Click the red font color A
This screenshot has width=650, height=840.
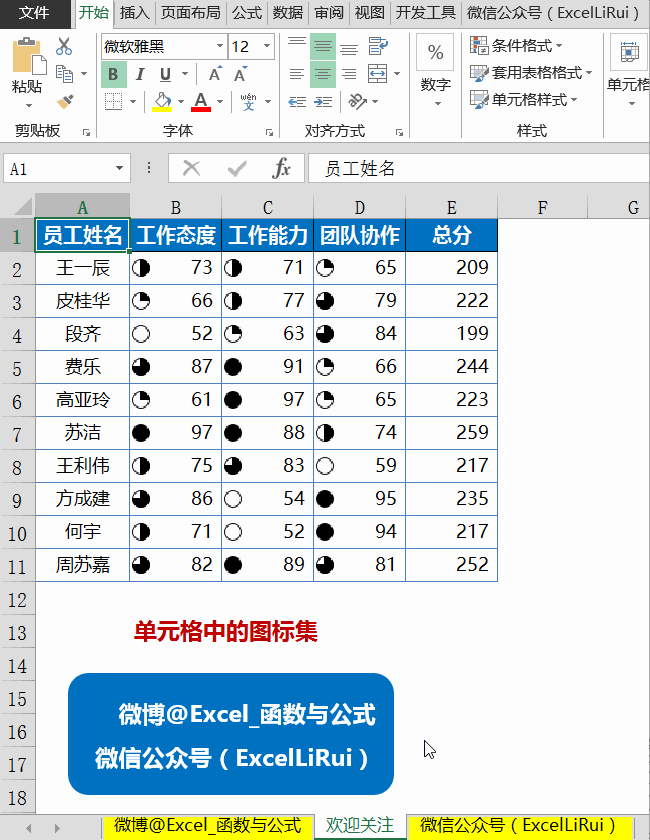(x=201, y=101)
